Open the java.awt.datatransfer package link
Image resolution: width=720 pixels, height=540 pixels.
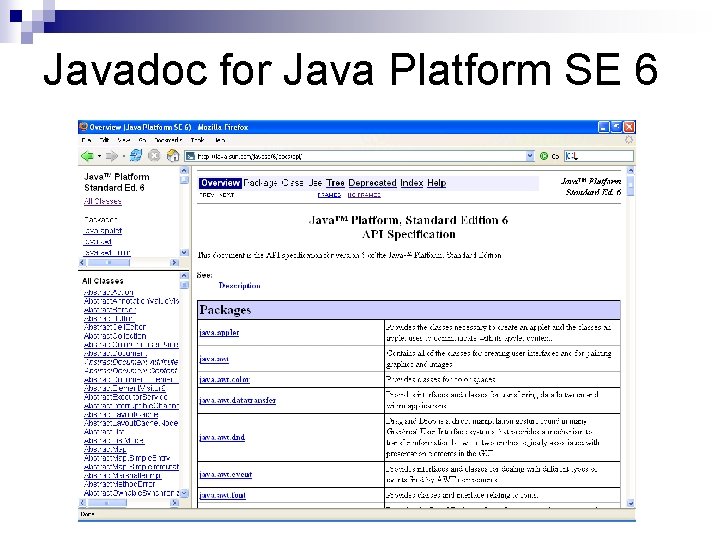(x=237, y=400)
